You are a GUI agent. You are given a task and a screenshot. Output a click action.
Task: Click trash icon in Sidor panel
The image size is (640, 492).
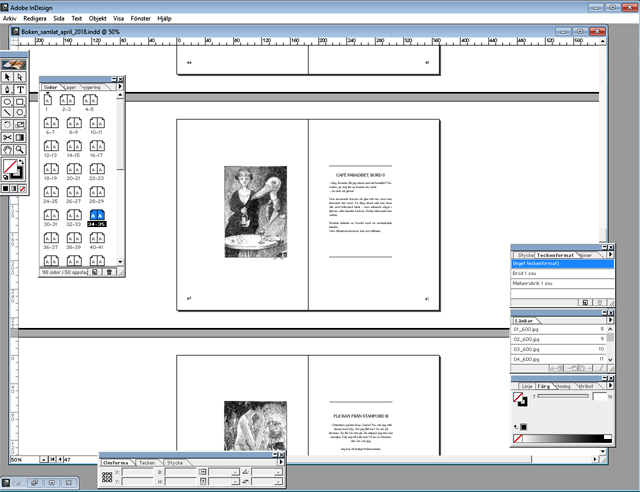tap(109, 272)
